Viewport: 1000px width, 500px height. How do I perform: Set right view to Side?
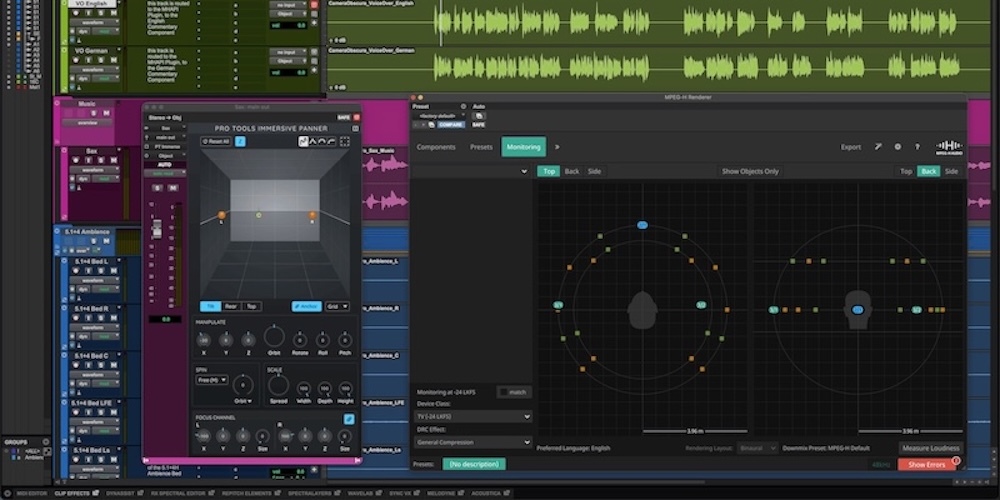click(x=952, y=171)
